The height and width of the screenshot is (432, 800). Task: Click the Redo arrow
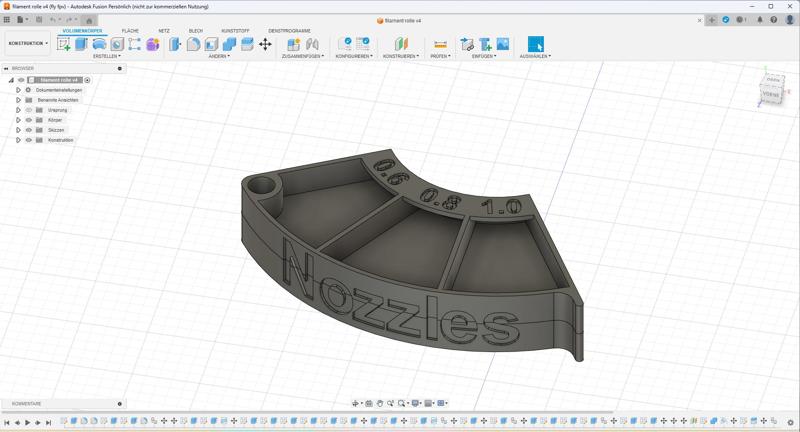coord(69,20)
